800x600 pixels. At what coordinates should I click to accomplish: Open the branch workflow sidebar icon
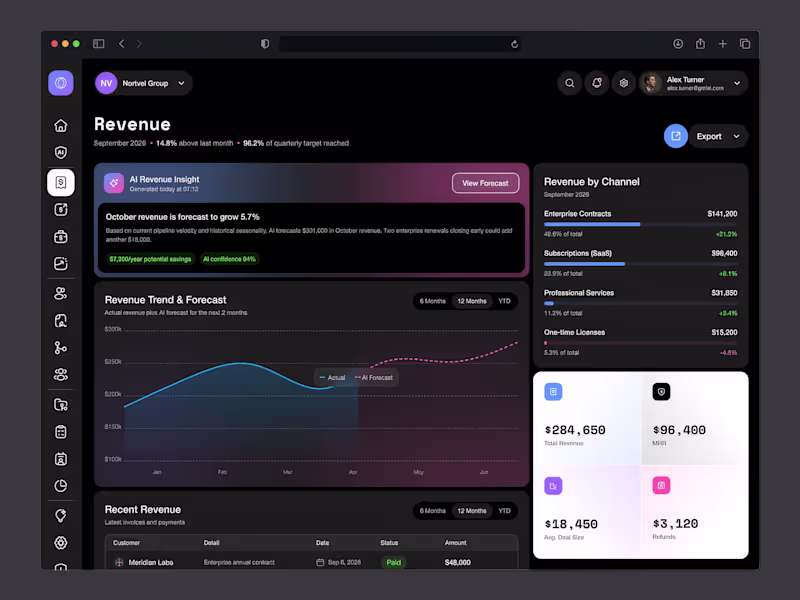click(61, 347)
